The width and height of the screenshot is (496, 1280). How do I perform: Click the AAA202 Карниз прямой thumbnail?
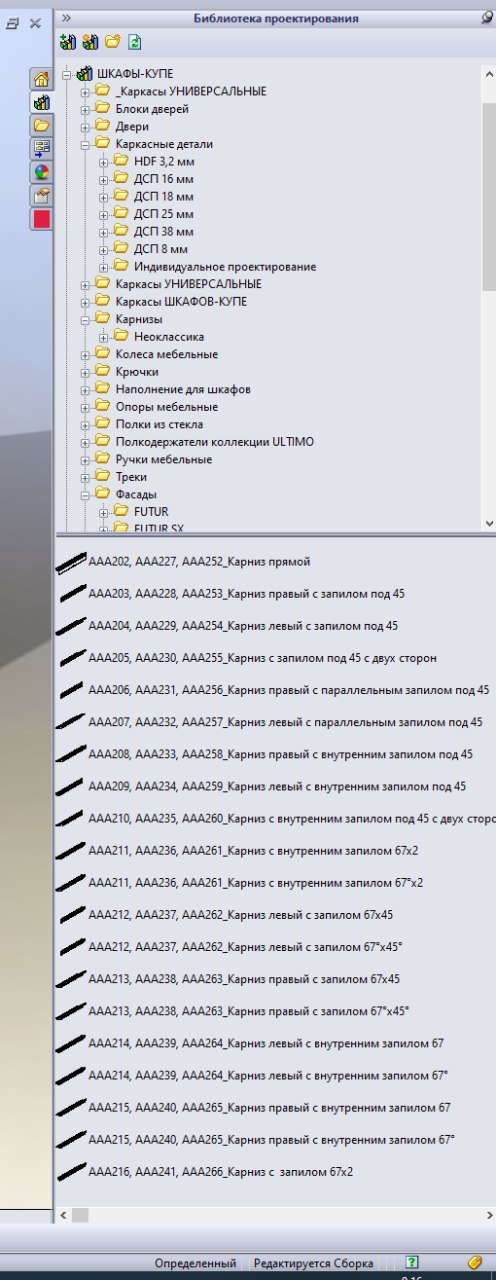[72, 563]
